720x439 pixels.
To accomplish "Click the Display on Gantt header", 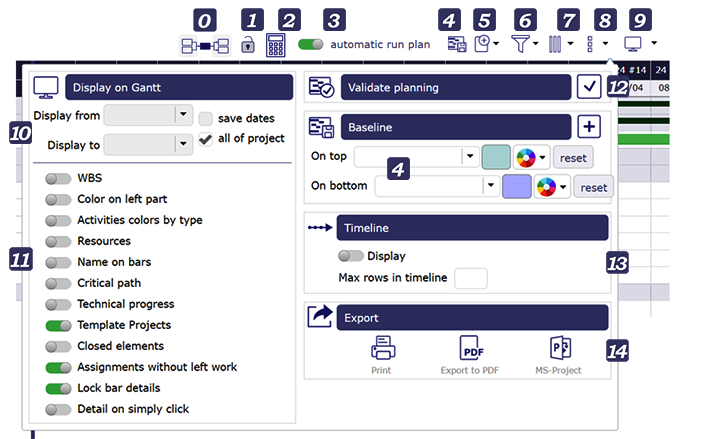I will coord(179,87).
